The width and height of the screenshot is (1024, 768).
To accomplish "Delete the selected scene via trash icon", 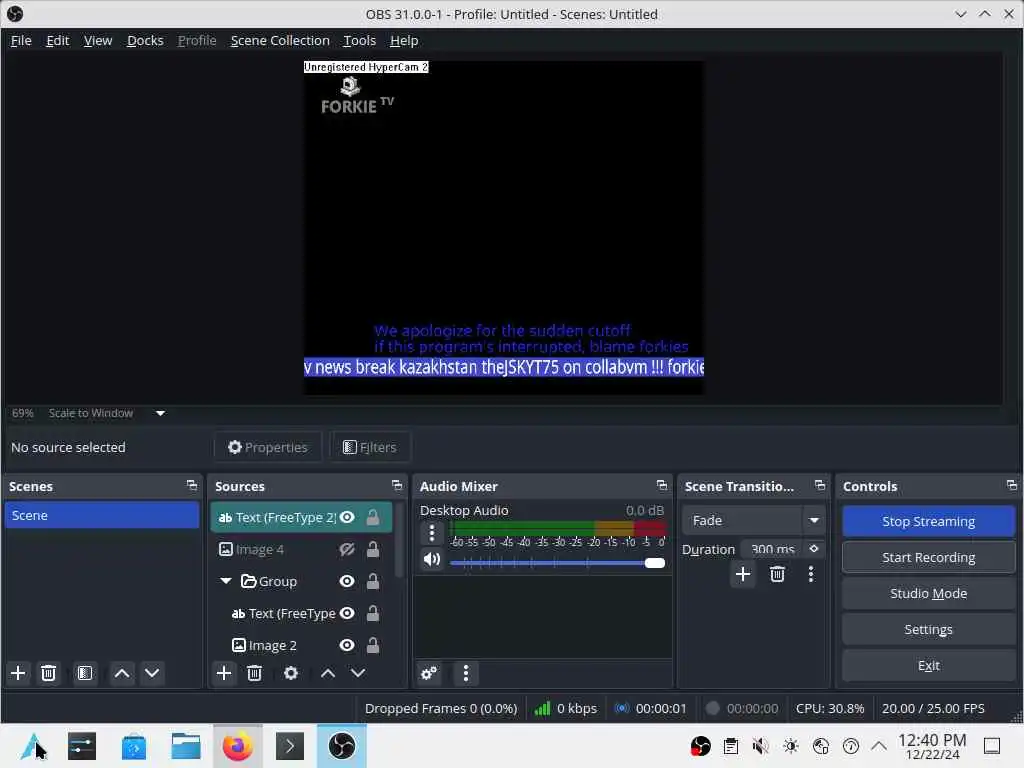I will click(x=48, y=673).
